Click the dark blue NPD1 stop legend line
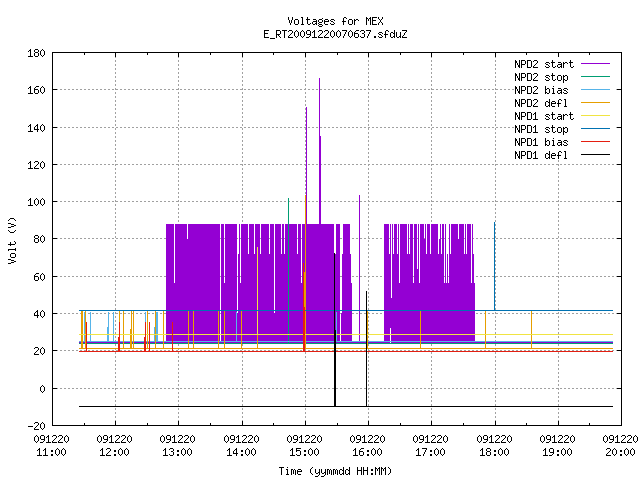640x480 pixels. click(596, 129)
